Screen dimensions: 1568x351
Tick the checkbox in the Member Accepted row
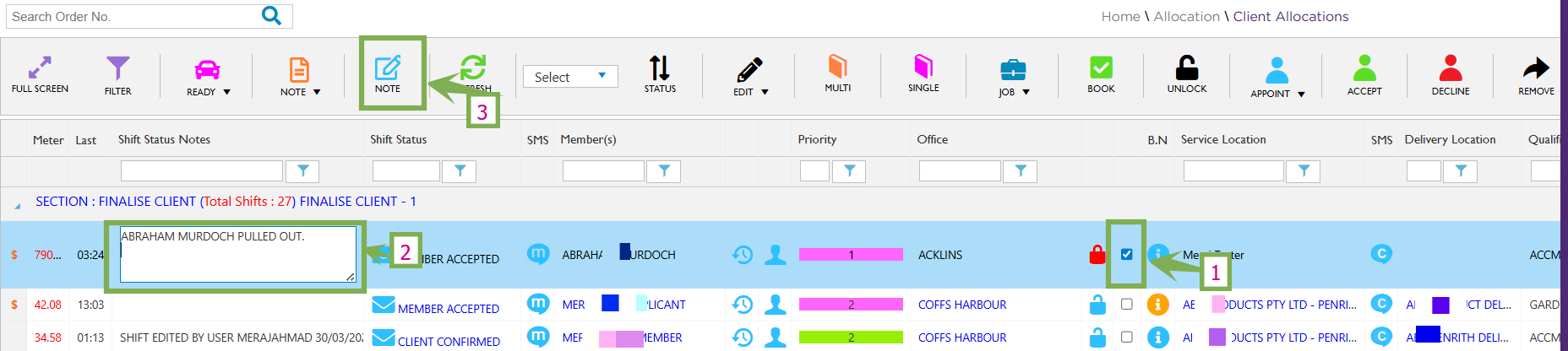tap(1126, 304)
